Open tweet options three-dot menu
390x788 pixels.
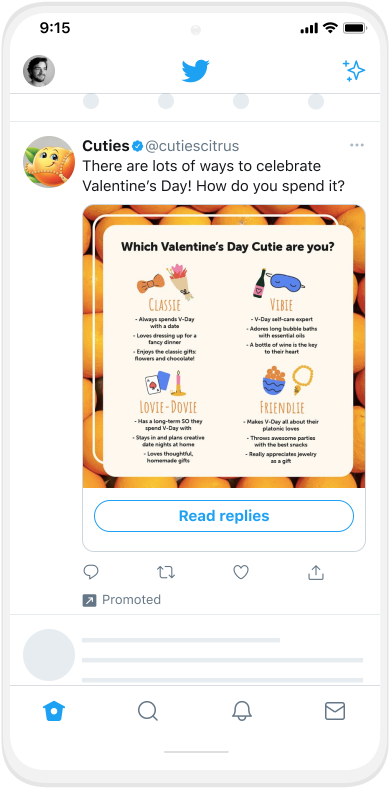[357, 145]
